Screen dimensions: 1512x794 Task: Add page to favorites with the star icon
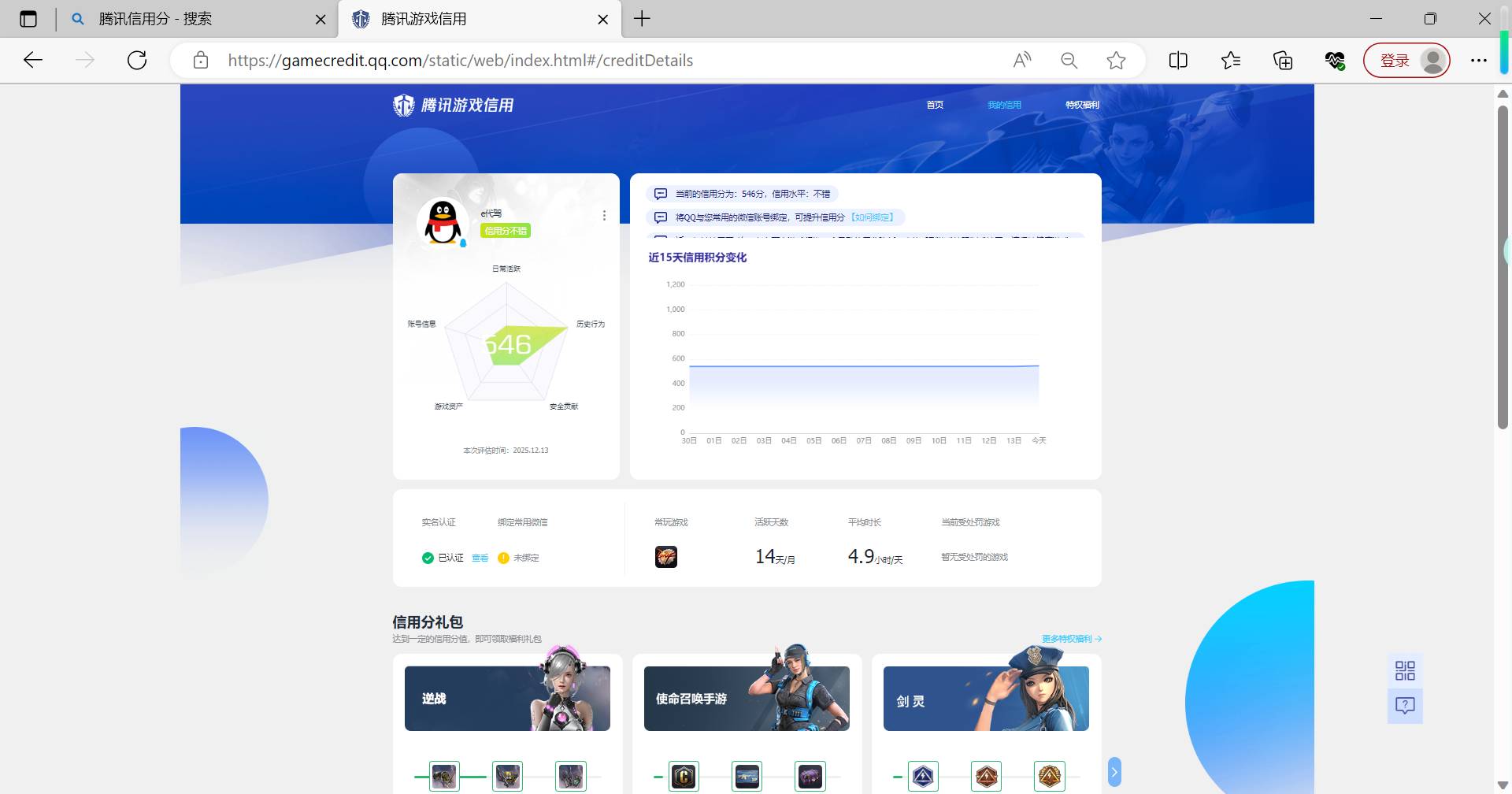[1116, 60]
